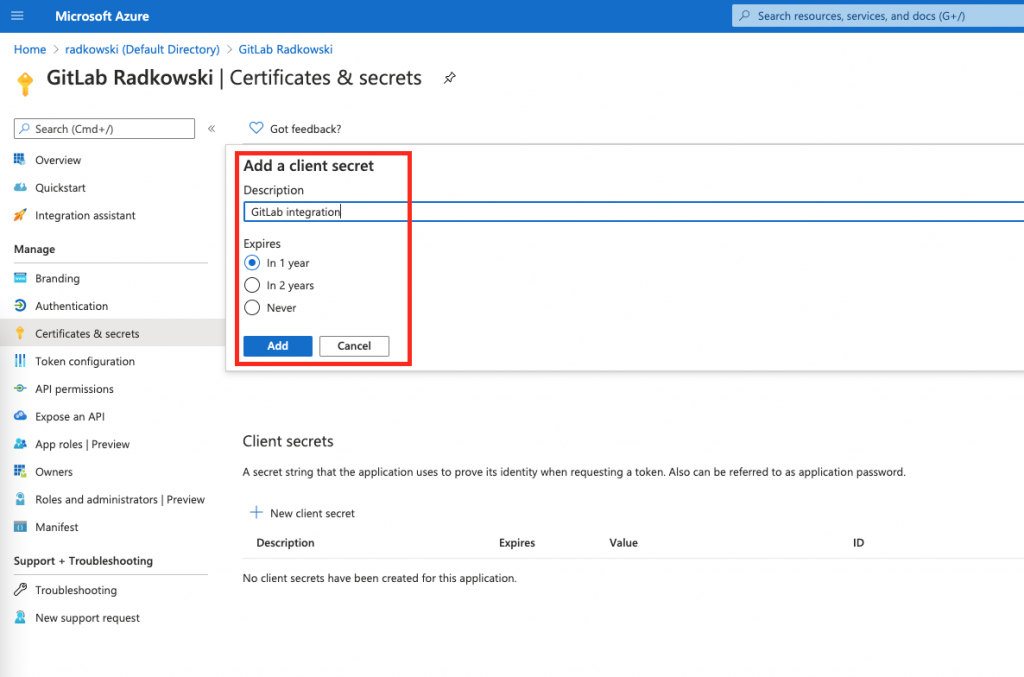This screenshot has height=677, width=1024.
Task: Focus the Description text field
Action: [x=633, y=212]
